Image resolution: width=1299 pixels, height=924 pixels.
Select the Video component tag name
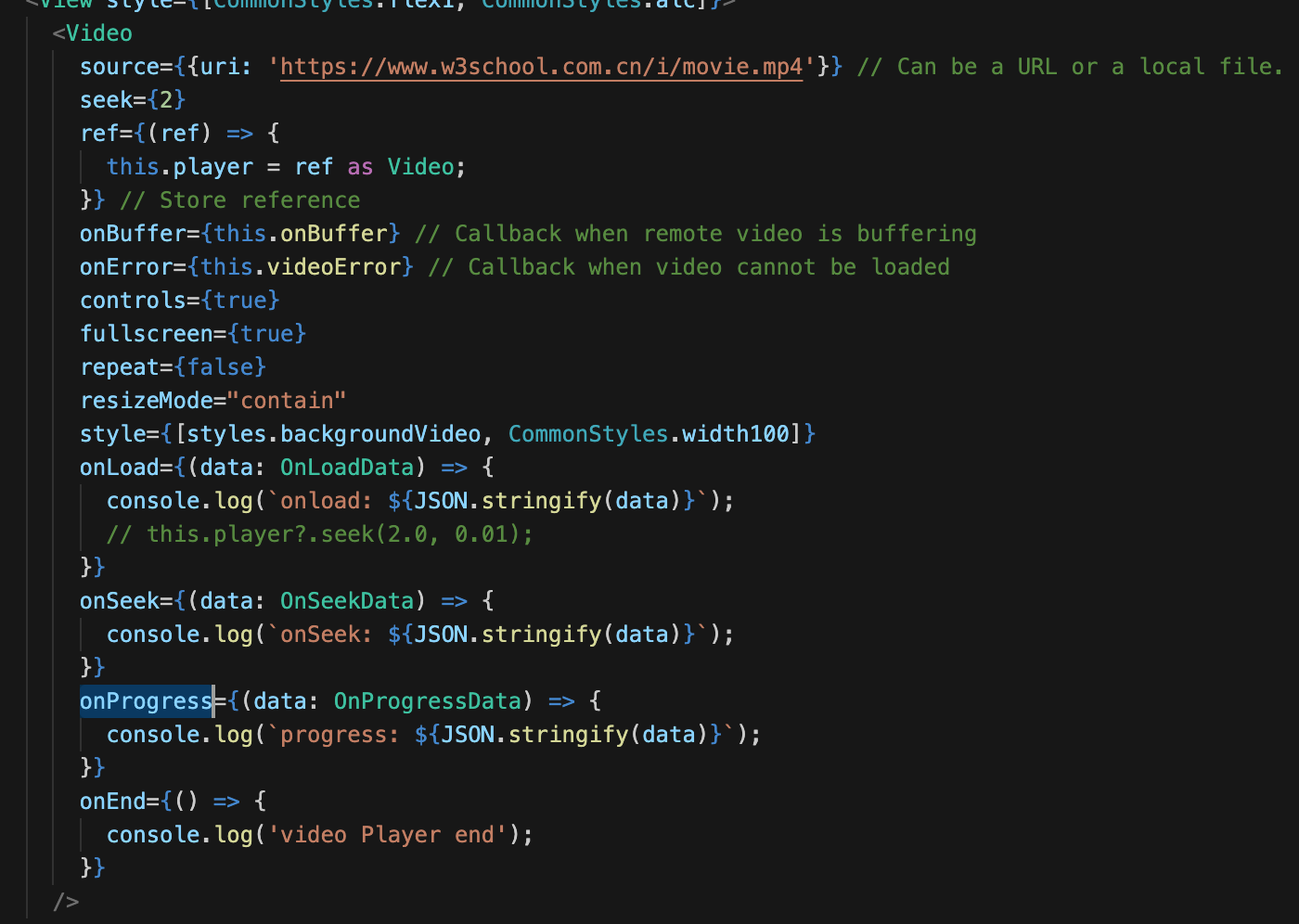pyautogui.click(x=98, y=32)
